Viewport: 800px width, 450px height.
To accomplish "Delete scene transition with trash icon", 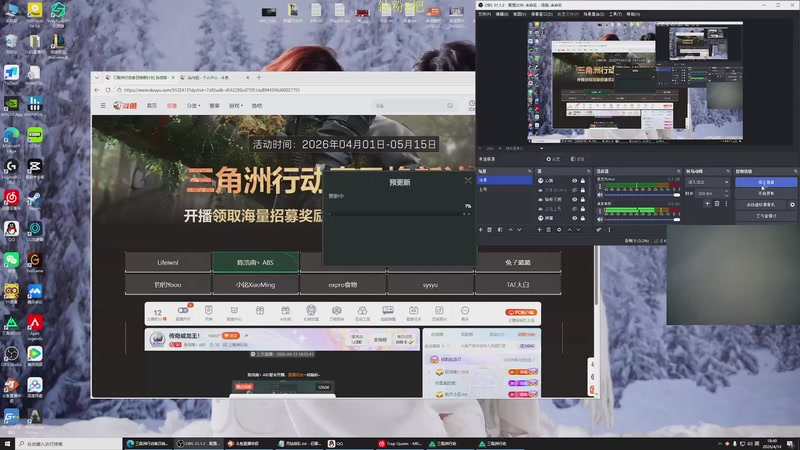I will pos(717,204).
